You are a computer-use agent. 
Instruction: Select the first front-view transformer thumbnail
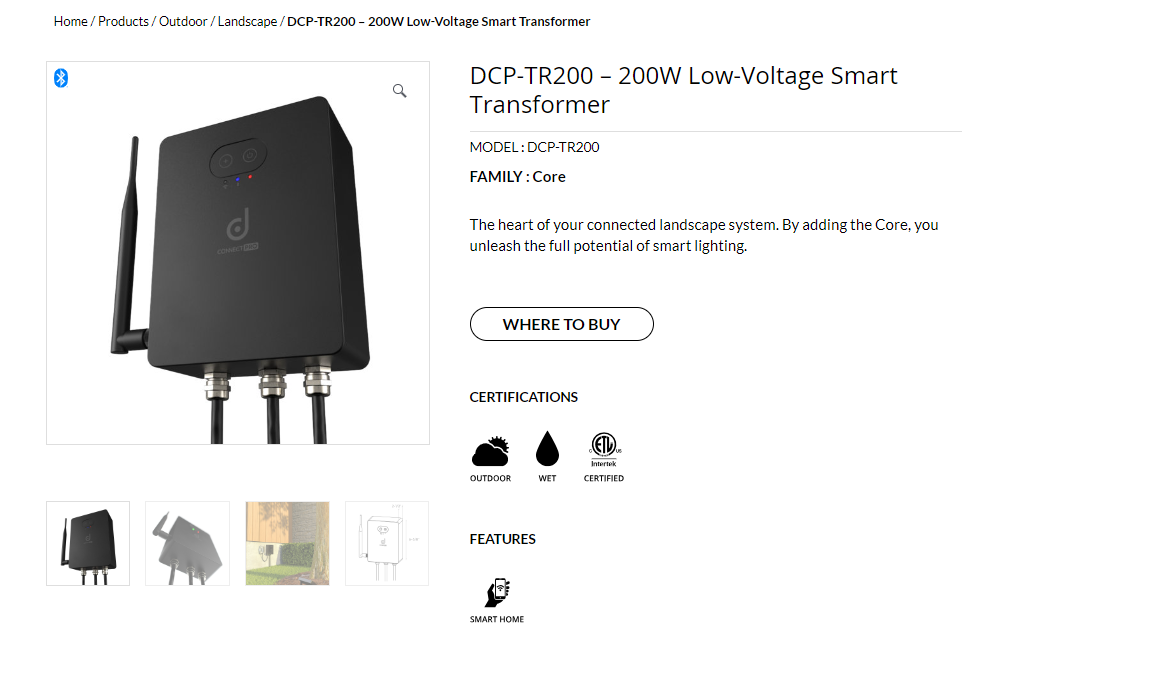(88, 544)
